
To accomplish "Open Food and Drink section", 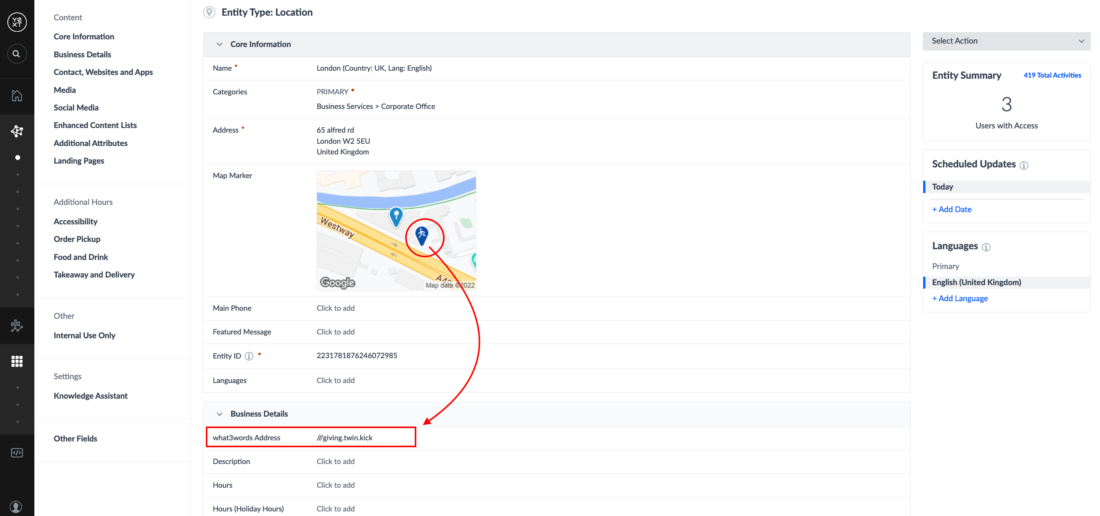I will click(x=81, y=257).
